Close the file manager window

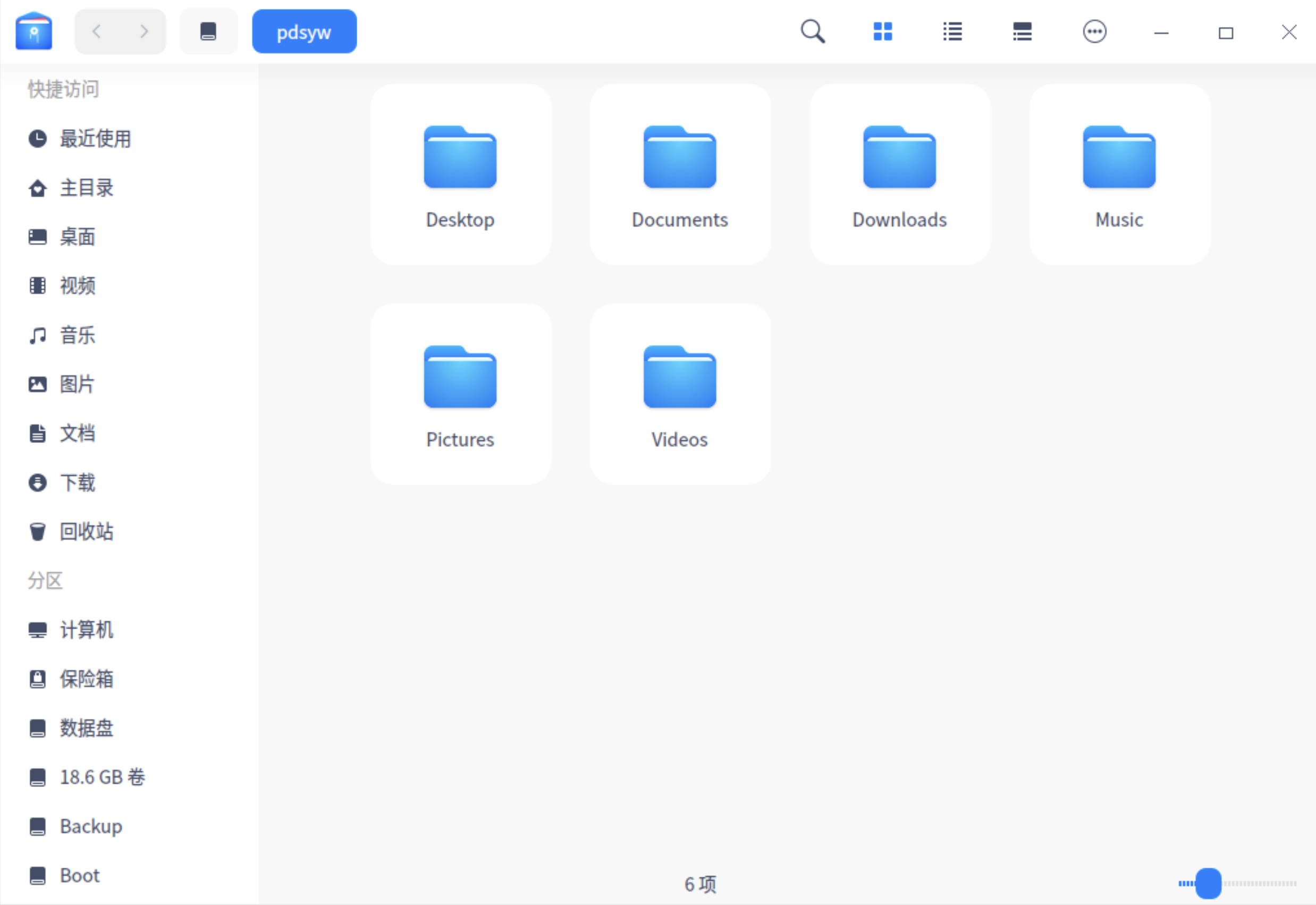[x=1289, y=32]
